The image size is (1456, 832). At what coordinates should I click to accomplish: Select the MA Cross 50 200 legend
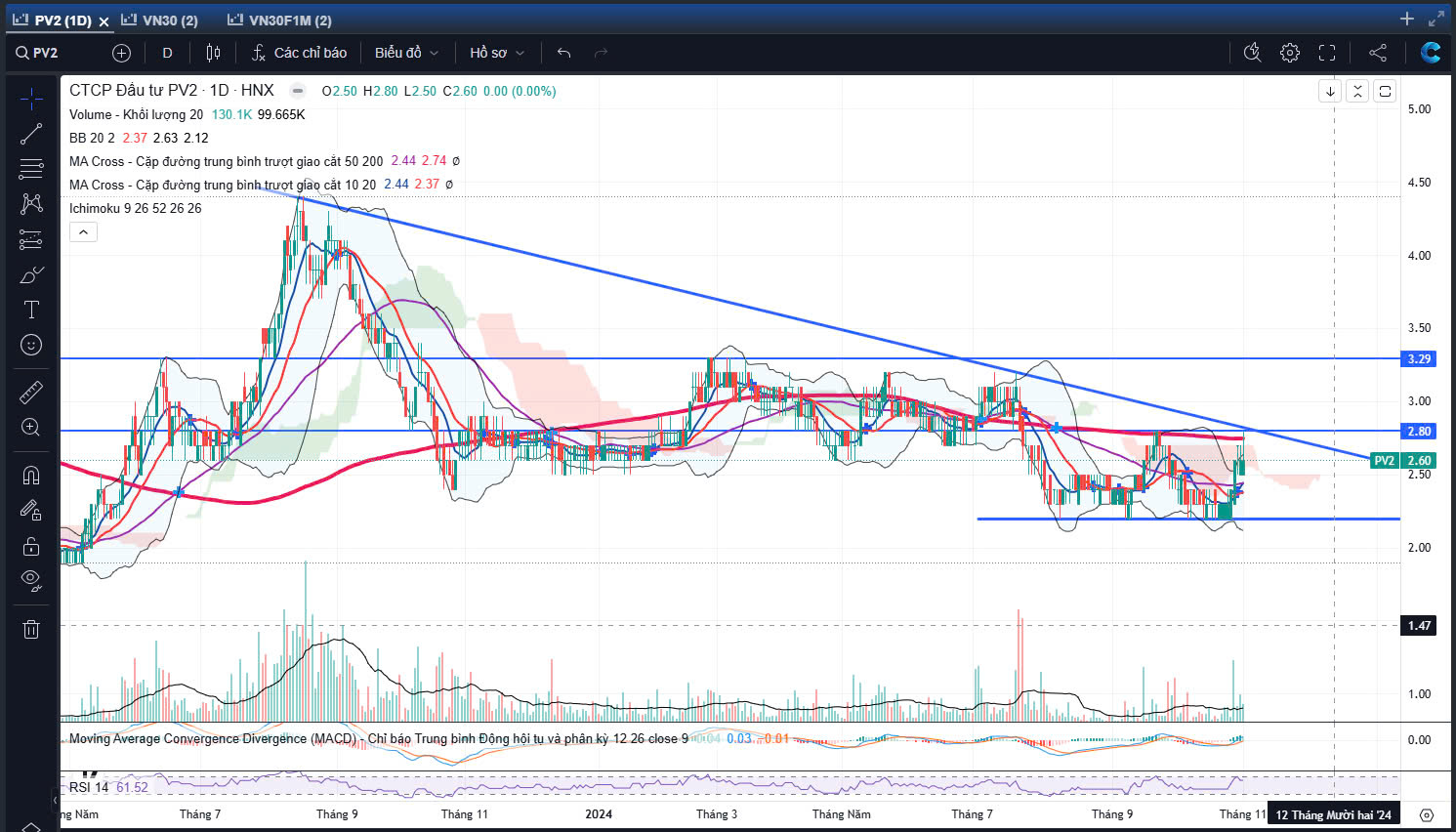tap(227, 161)
